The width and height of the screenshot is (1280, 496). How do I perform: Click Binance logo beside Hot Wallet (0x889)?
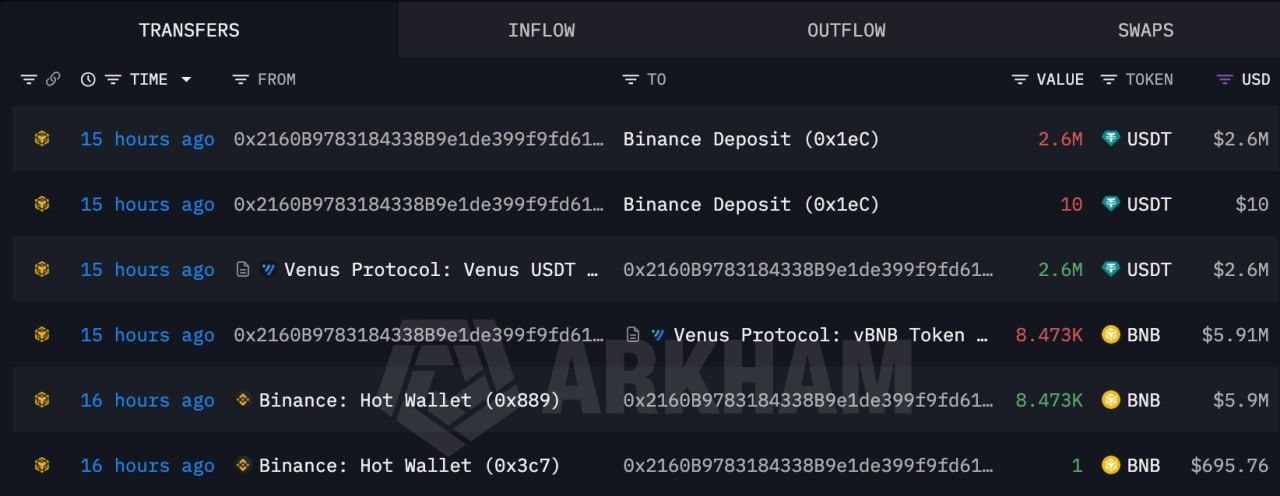(242, 400)
